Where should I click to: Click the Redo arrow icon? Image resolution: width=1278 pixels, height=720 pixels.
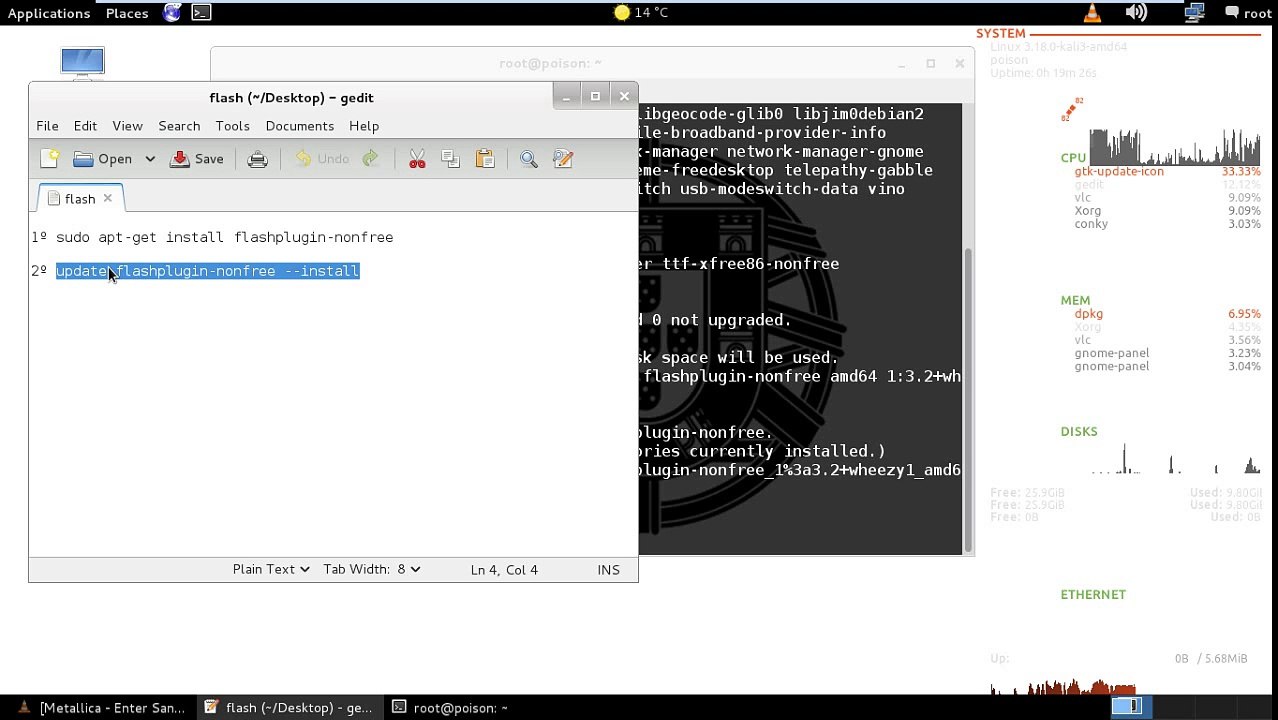[370, 159]
